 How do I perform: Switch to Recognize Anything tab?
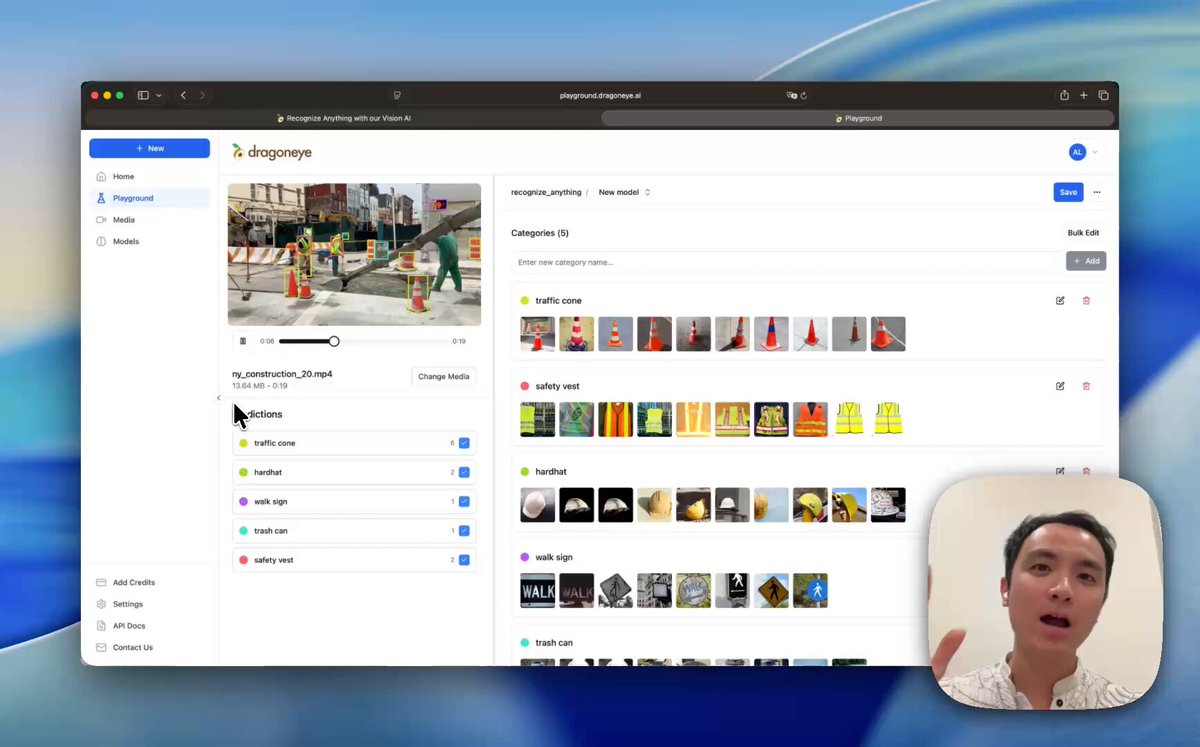point(343,118)
